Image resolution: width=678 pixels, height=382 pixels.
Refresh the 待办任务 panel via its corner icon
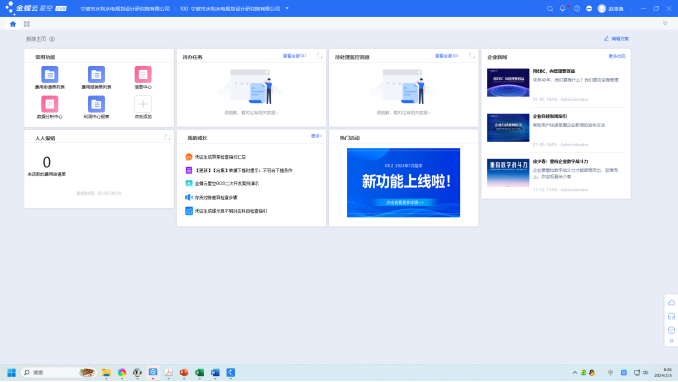(x=320, y=56)
